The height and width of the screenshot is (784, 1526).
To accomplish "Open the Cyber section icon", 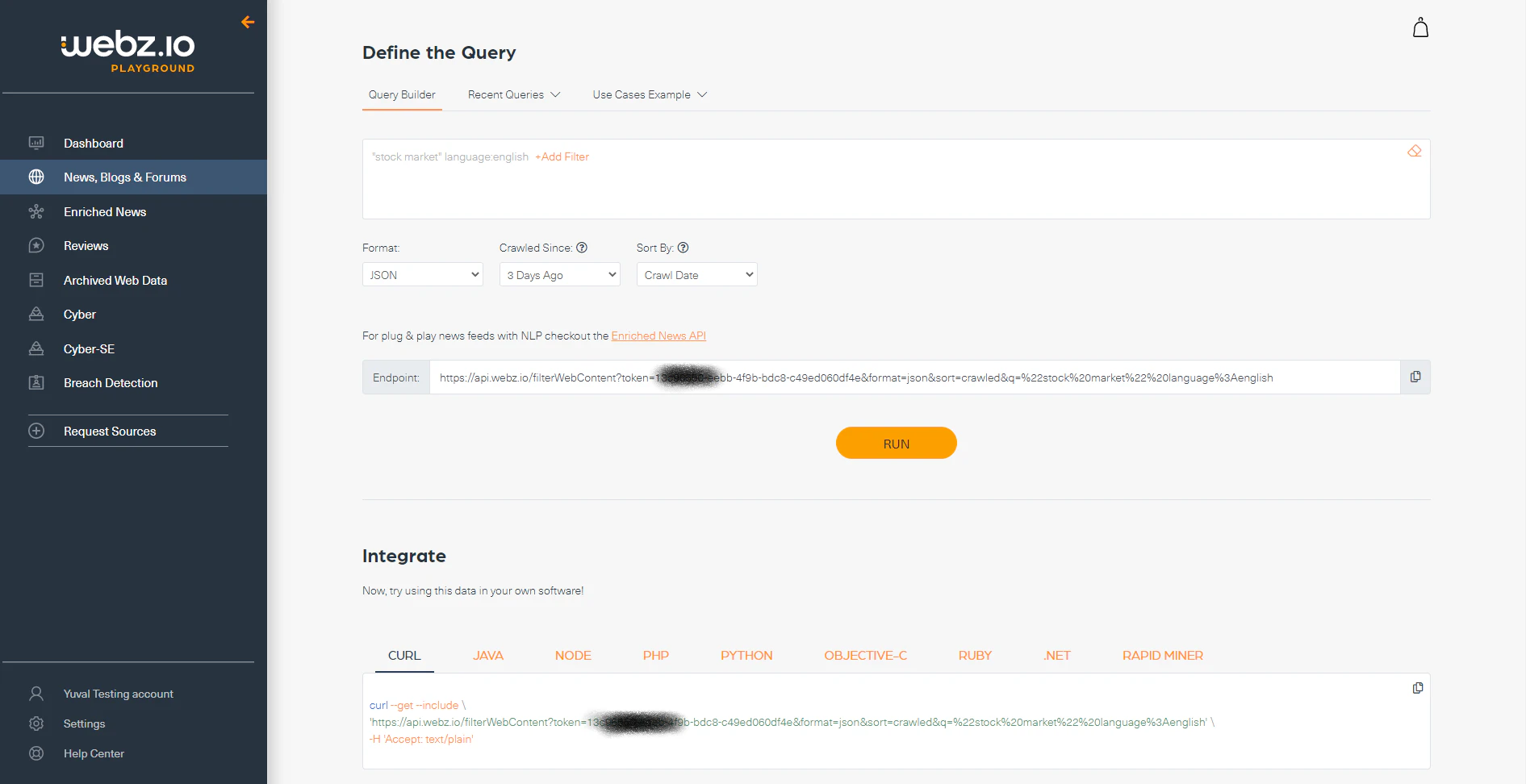I will click(36, 314).
